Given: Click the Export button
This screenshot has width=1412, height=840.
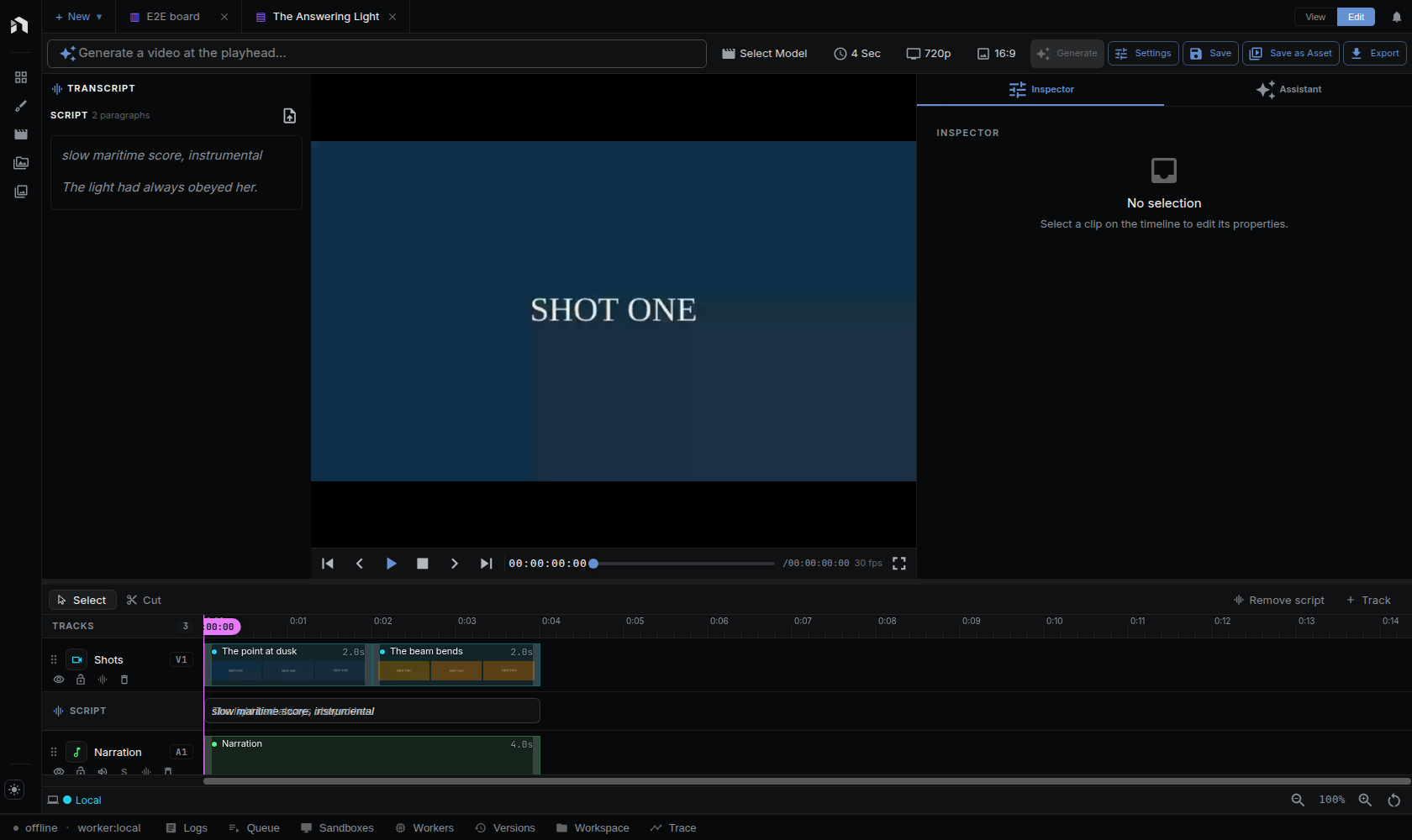Looking at the screenshot, I should [x=1375, y=53].
